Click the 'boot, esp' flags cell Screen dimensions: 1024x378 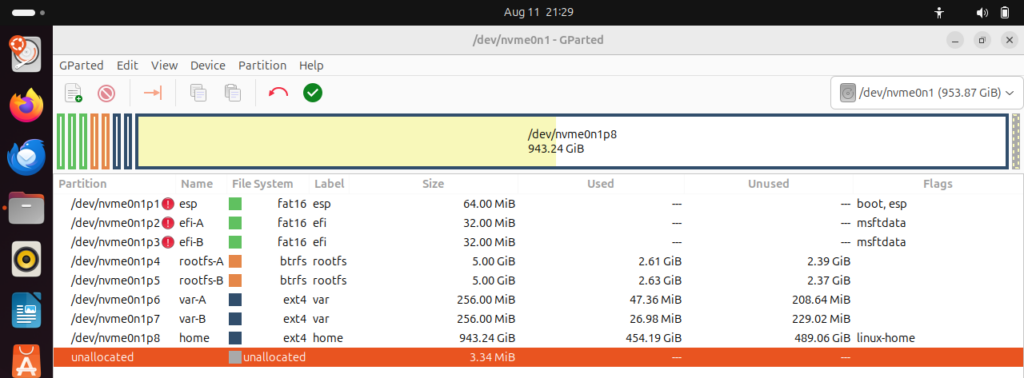click(x=882, y=204)
